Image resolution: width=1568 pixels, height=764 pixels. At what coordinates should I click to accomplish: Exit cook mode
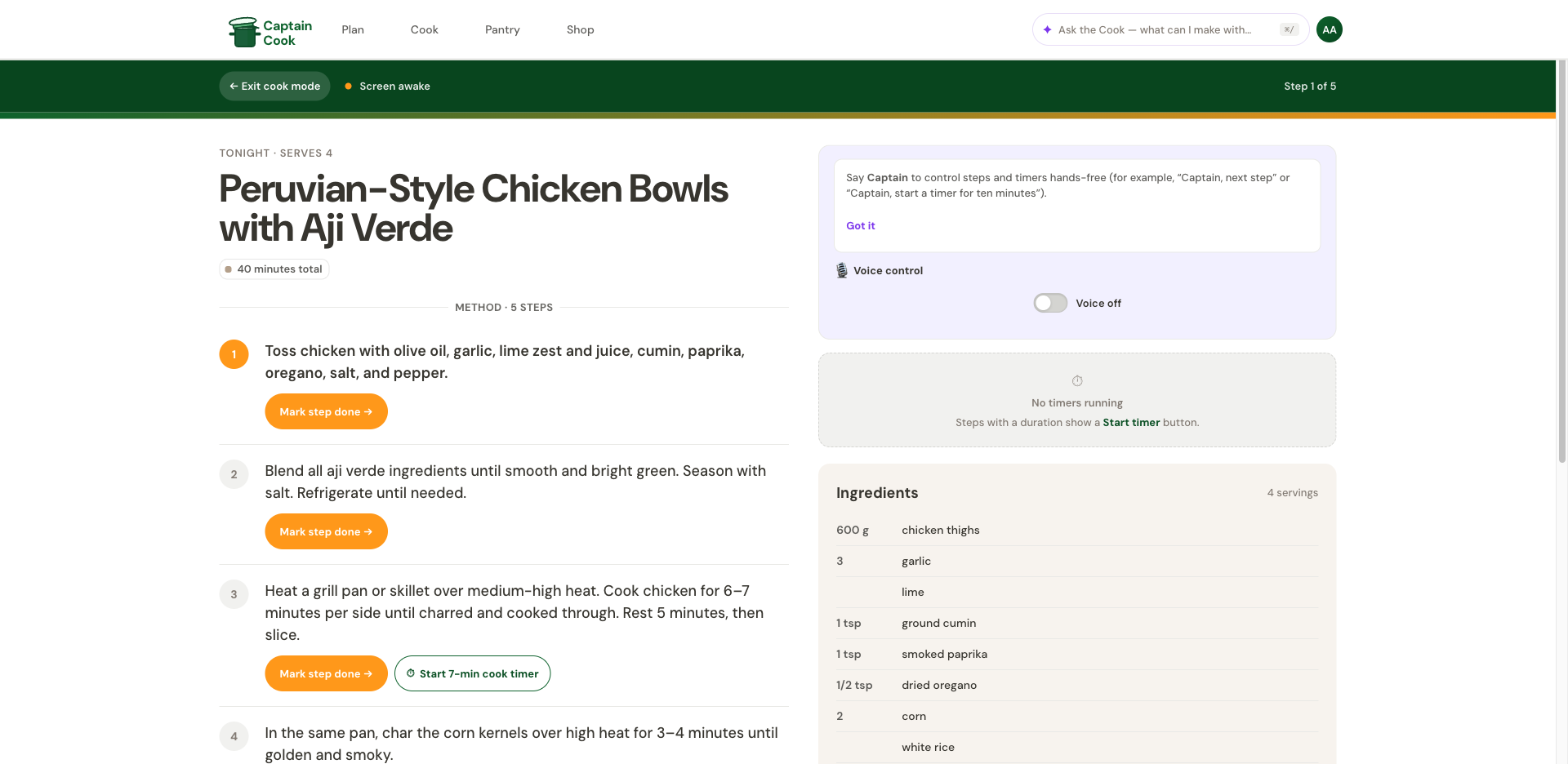(274, 86)
